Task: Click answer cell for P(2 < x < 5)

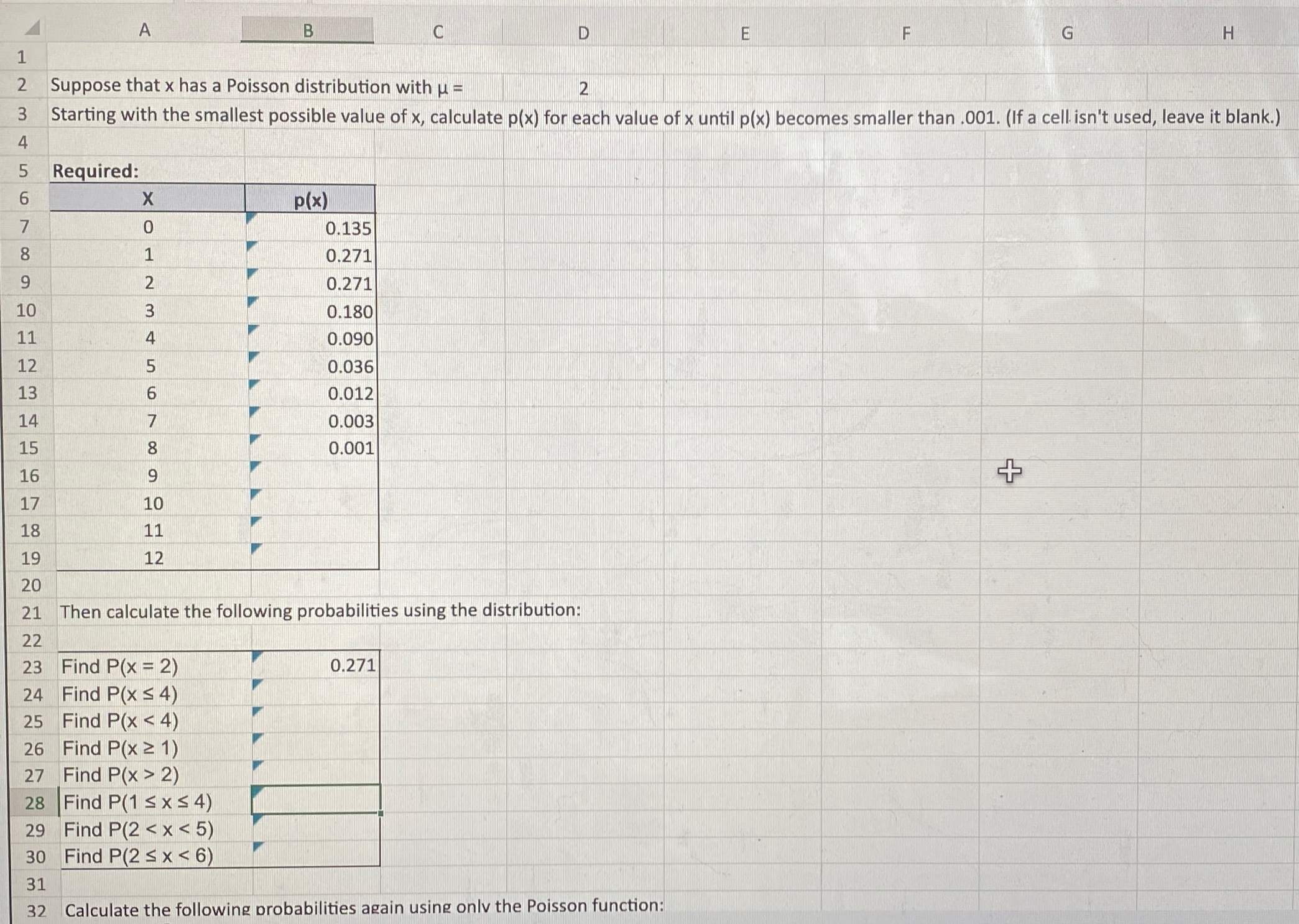Action: (x=316, y=829)
